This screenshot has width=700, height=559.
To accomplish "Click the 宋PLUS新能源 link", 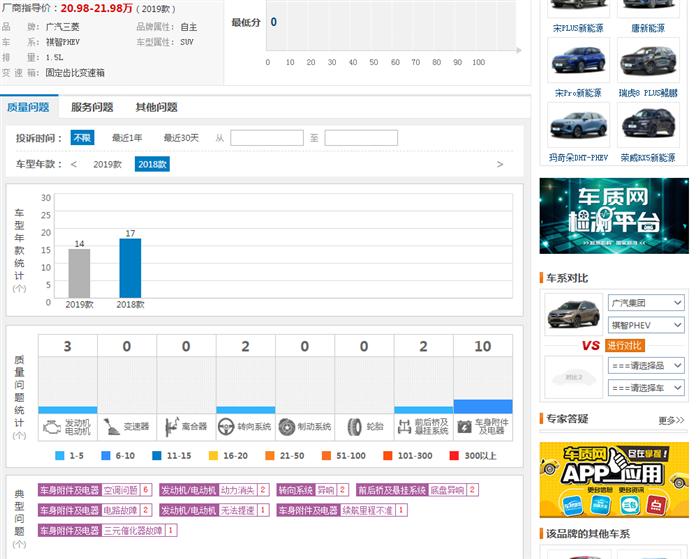I will [578, 28].
